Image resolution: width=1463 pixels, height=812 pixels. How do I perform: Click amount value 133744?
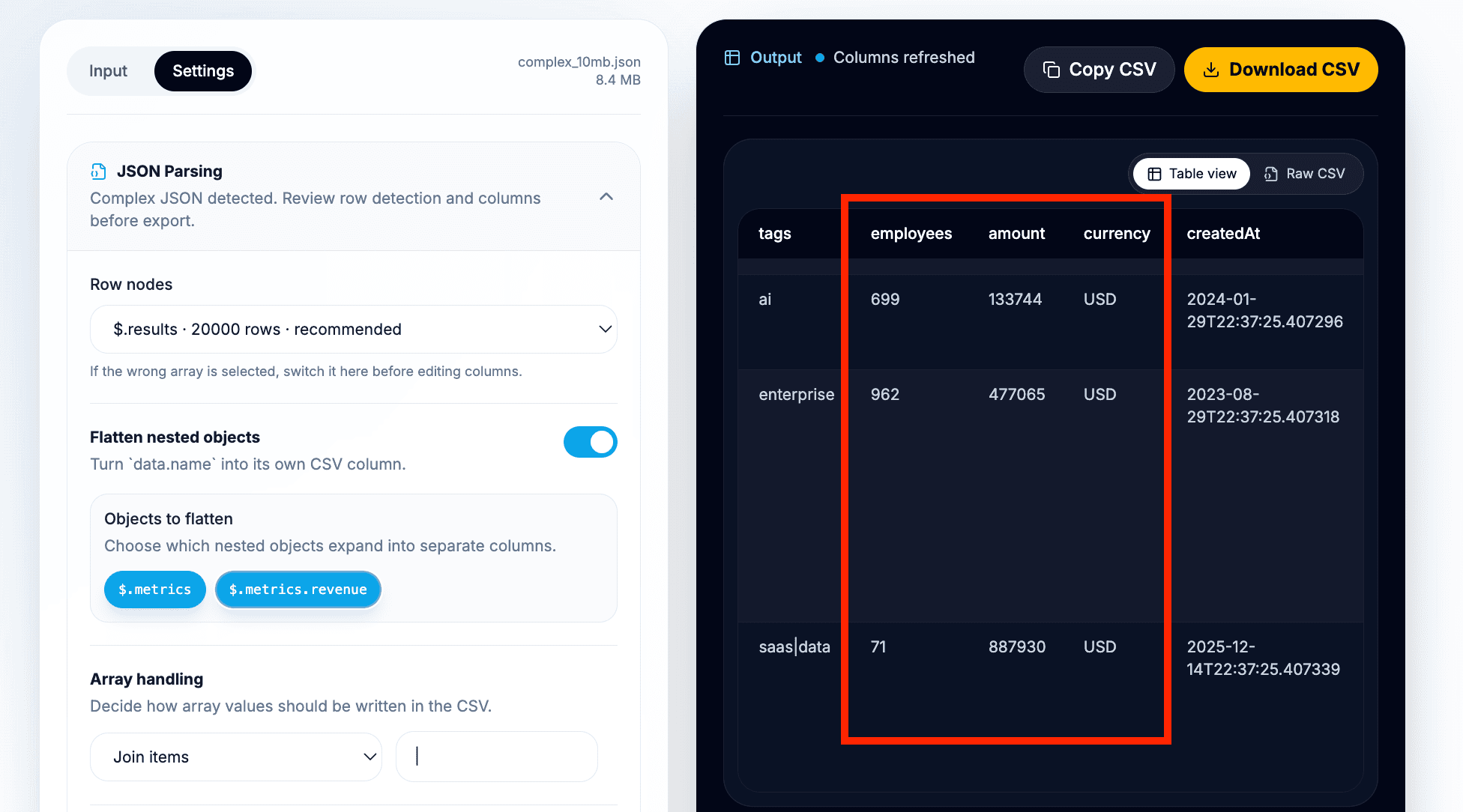coord(1015,300)
